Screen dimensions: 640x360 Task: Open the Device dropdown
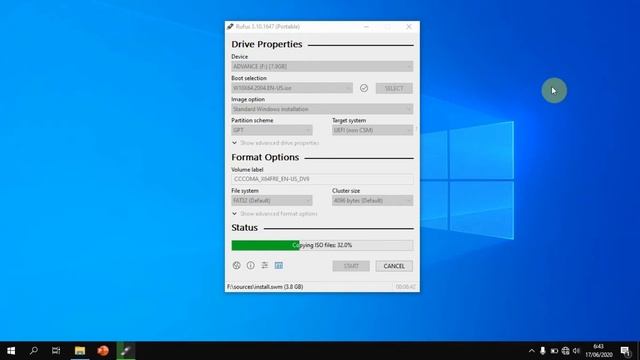click(322, 66)
